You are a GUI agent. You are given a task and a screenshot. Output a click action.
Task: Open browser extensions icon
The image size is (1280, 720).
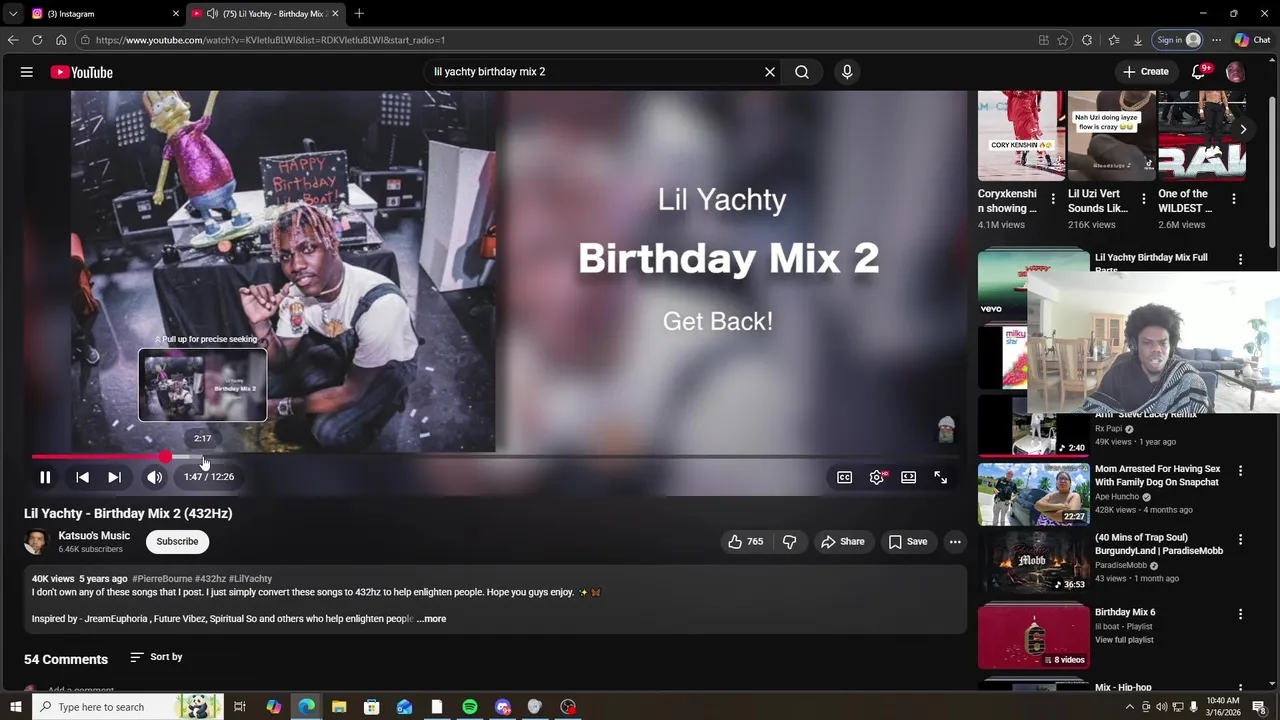point(1087,40)
